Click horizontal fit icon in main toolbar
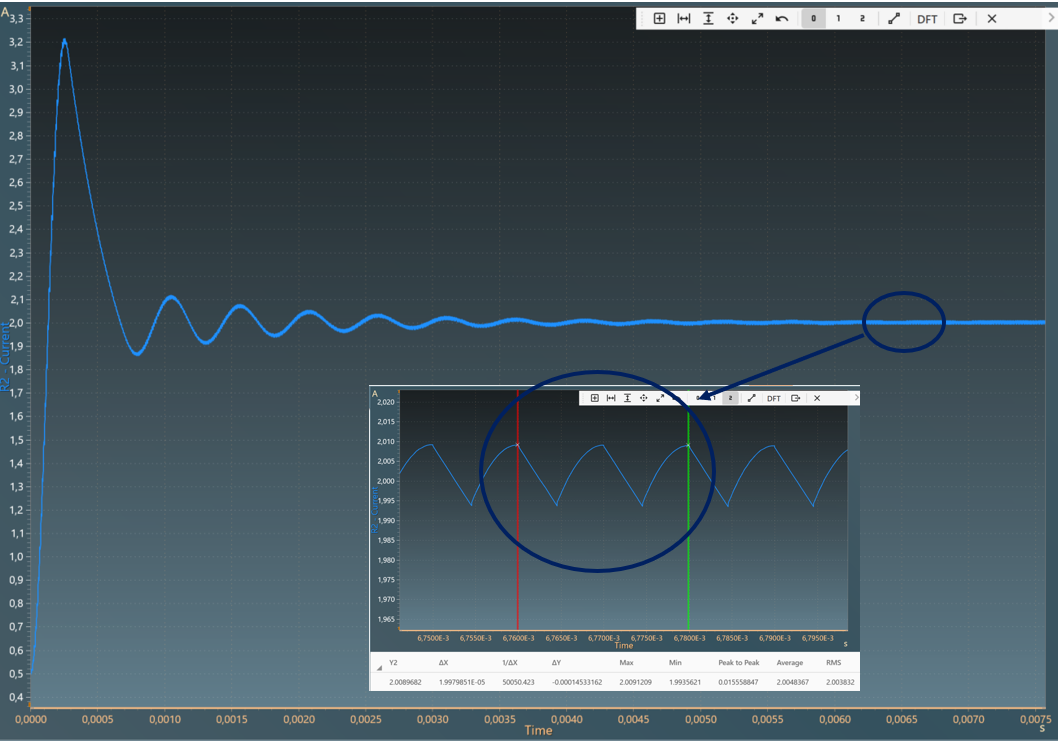The height and width of the screenshot is (742, 1060). click(684, 19)
